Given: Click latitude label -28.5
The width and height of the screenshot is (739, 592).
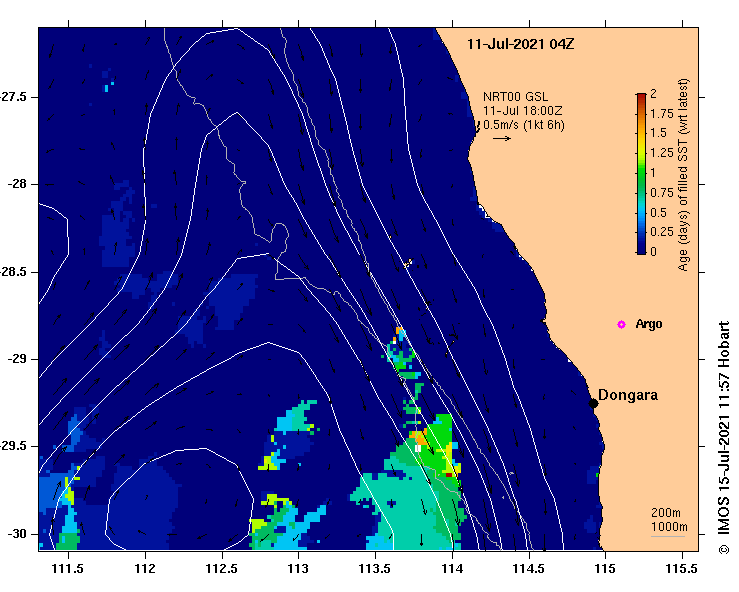Looking at the screenshot, I should pyautogui.click(x=13, y=272).
